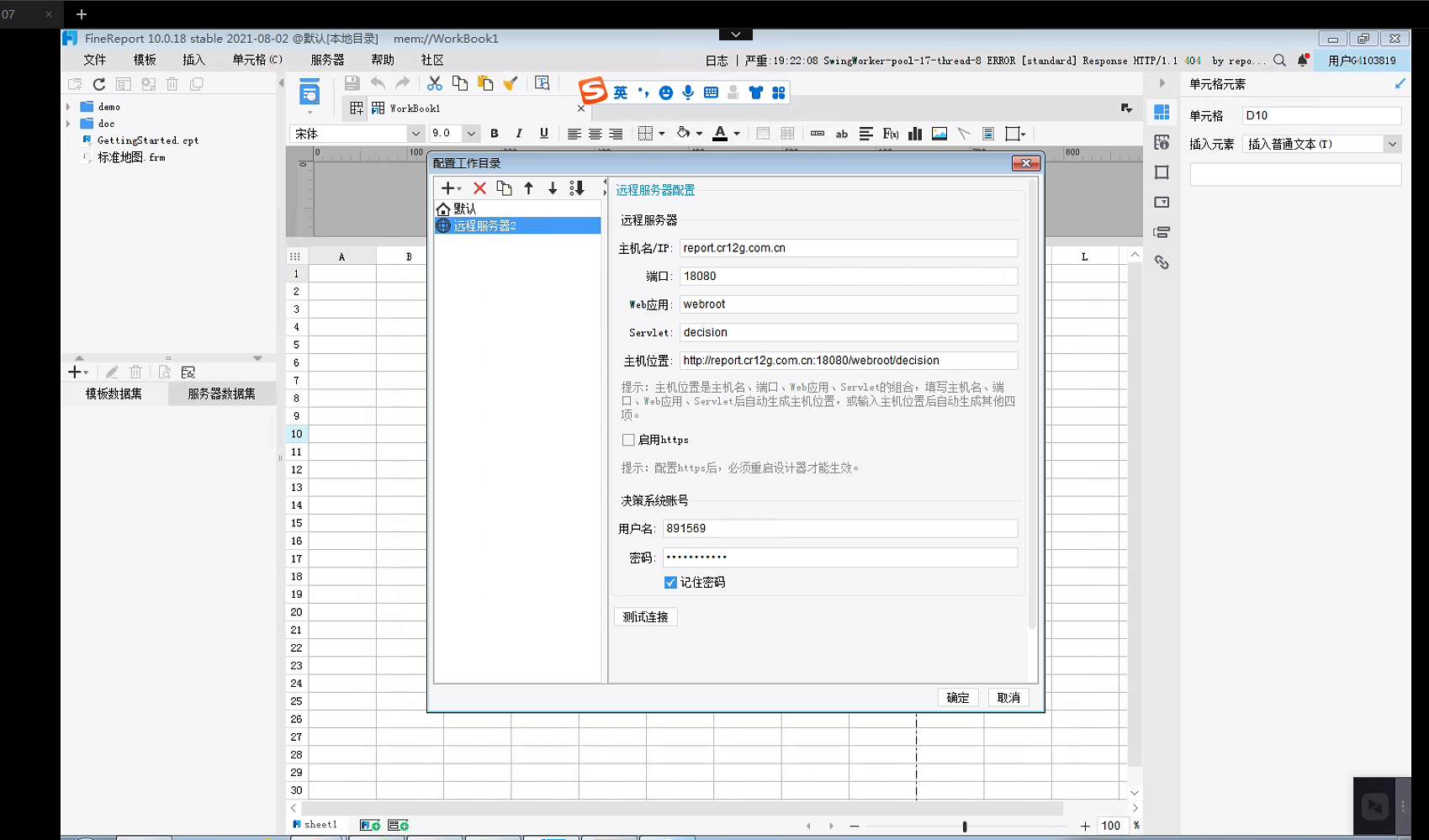Click the 端口 input field showing 18080

[849, 276]
